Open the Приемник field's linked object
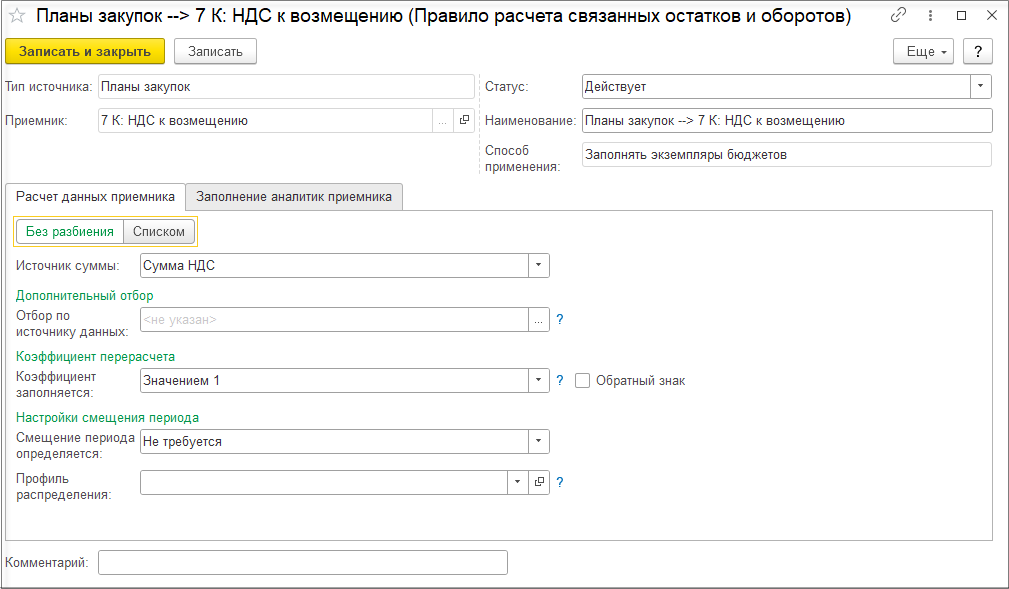1009x589 pixels. click(464, 121)
